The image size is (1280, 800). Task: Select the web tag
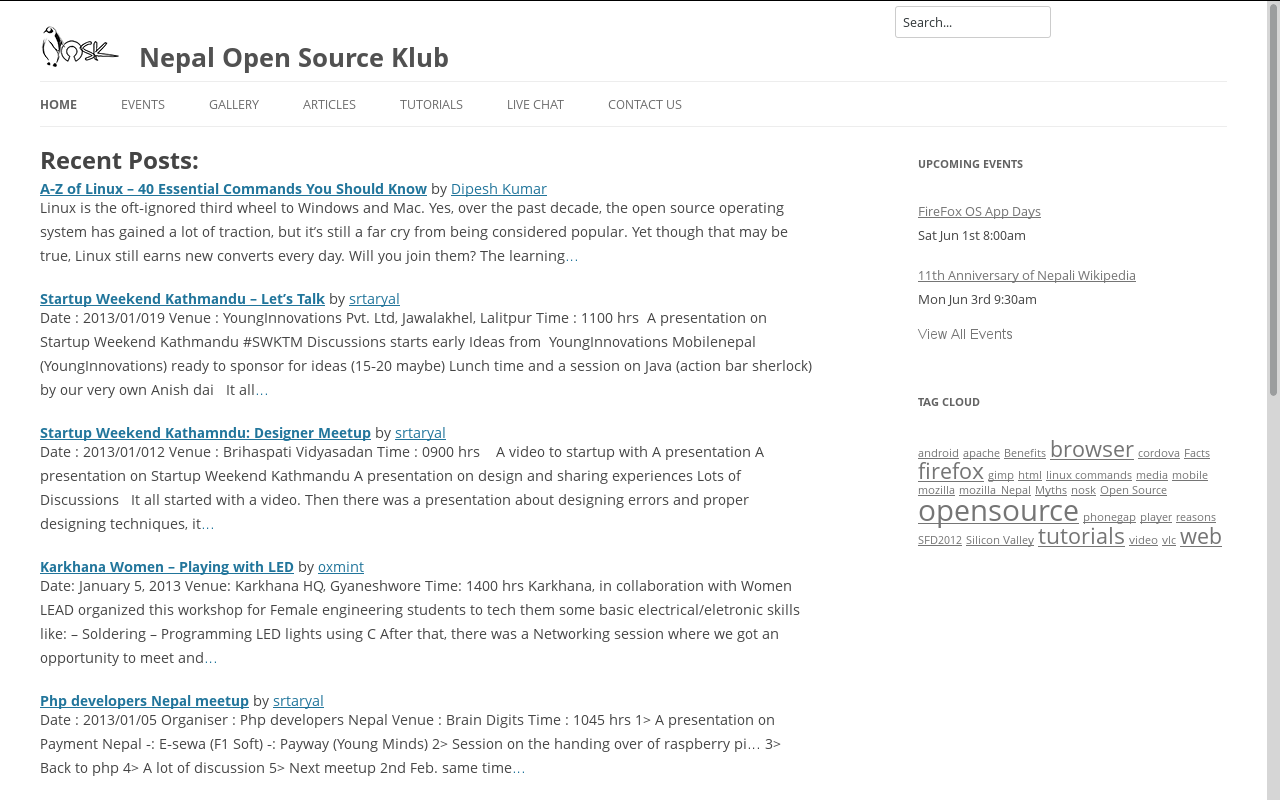(x=1201, y=537)
